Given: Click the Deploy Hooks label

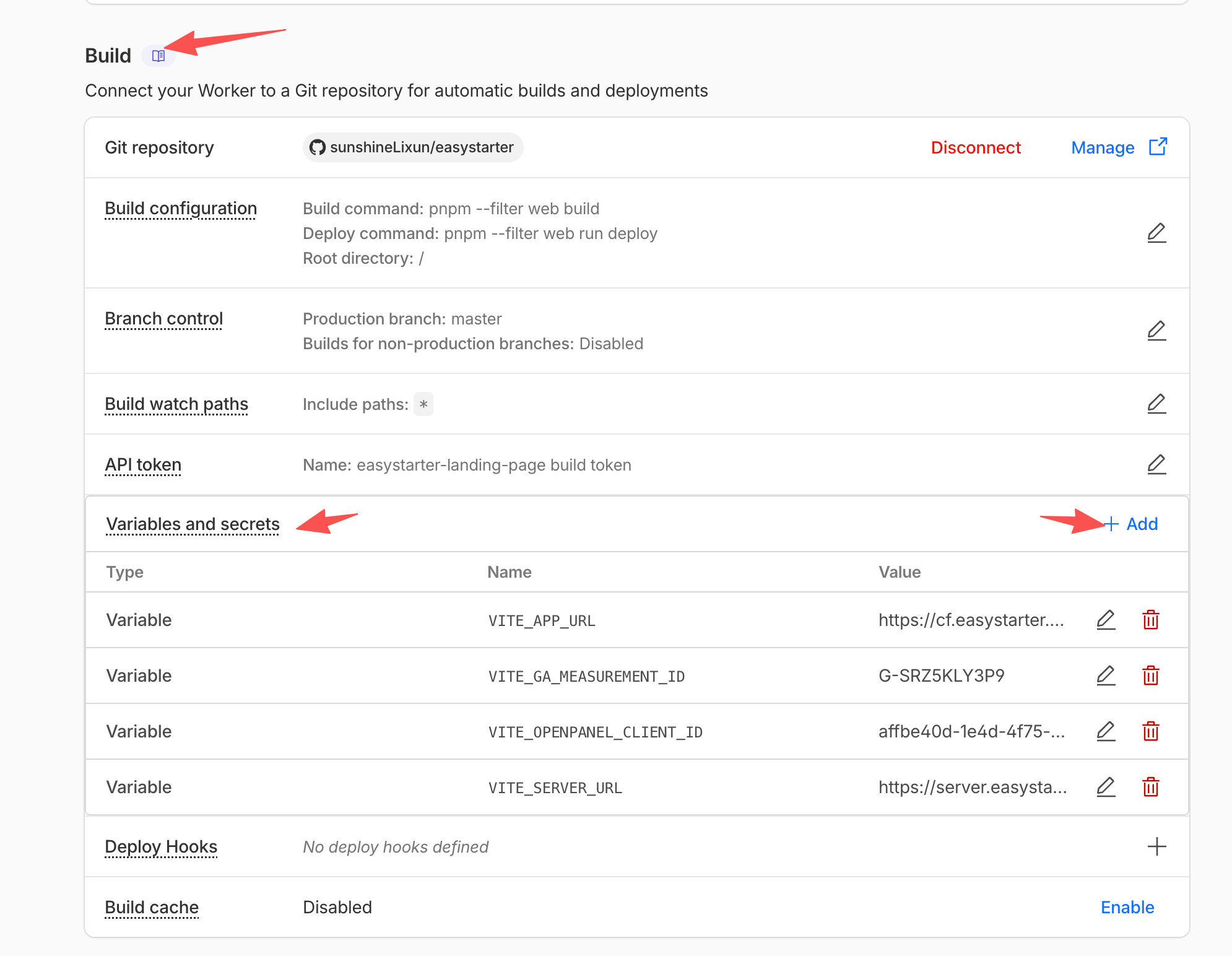Looking at the screenshot, I should coord(161,847).
